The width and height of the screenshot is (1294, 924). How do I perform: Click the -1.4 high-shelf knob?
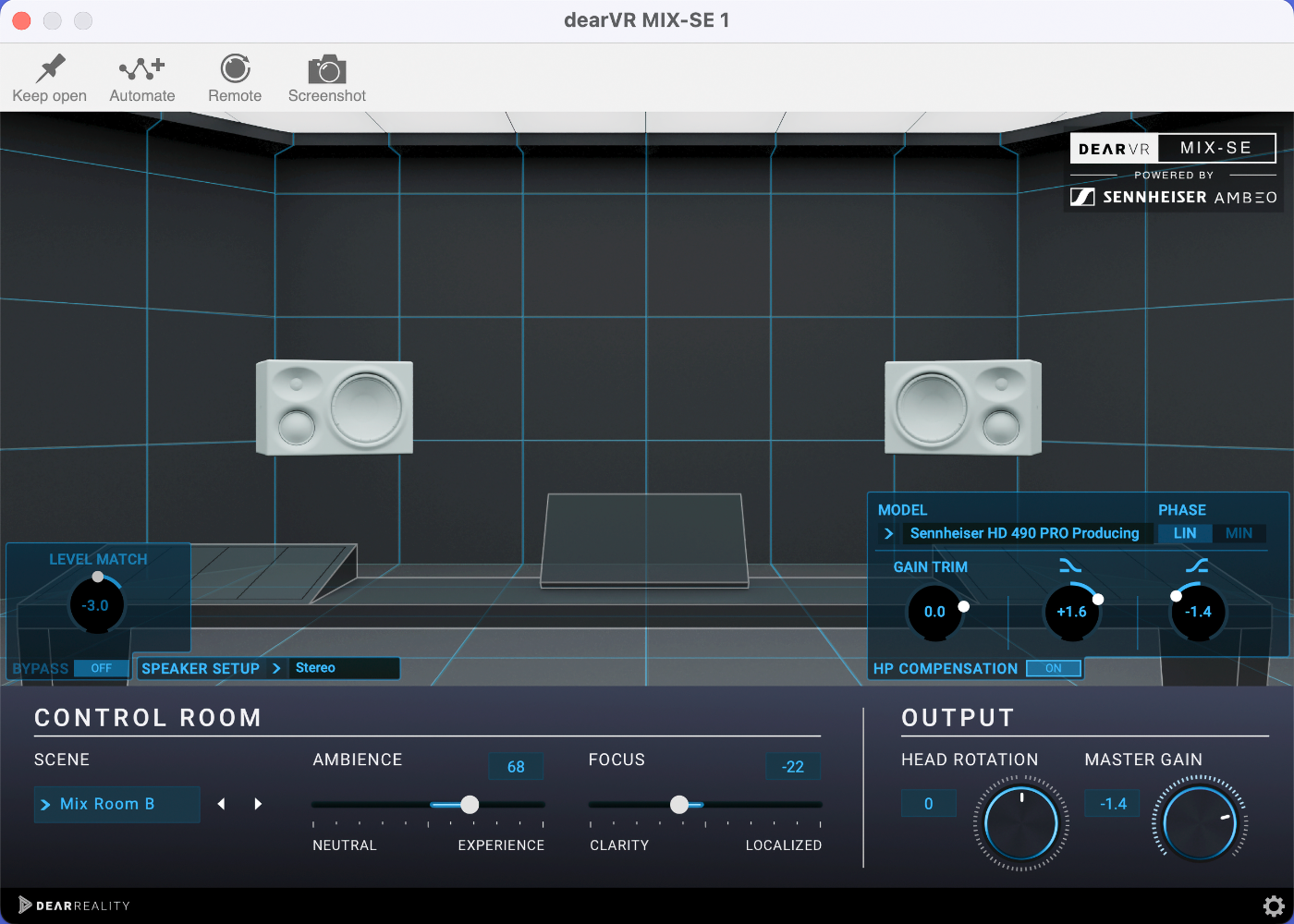pos(1198,612)
